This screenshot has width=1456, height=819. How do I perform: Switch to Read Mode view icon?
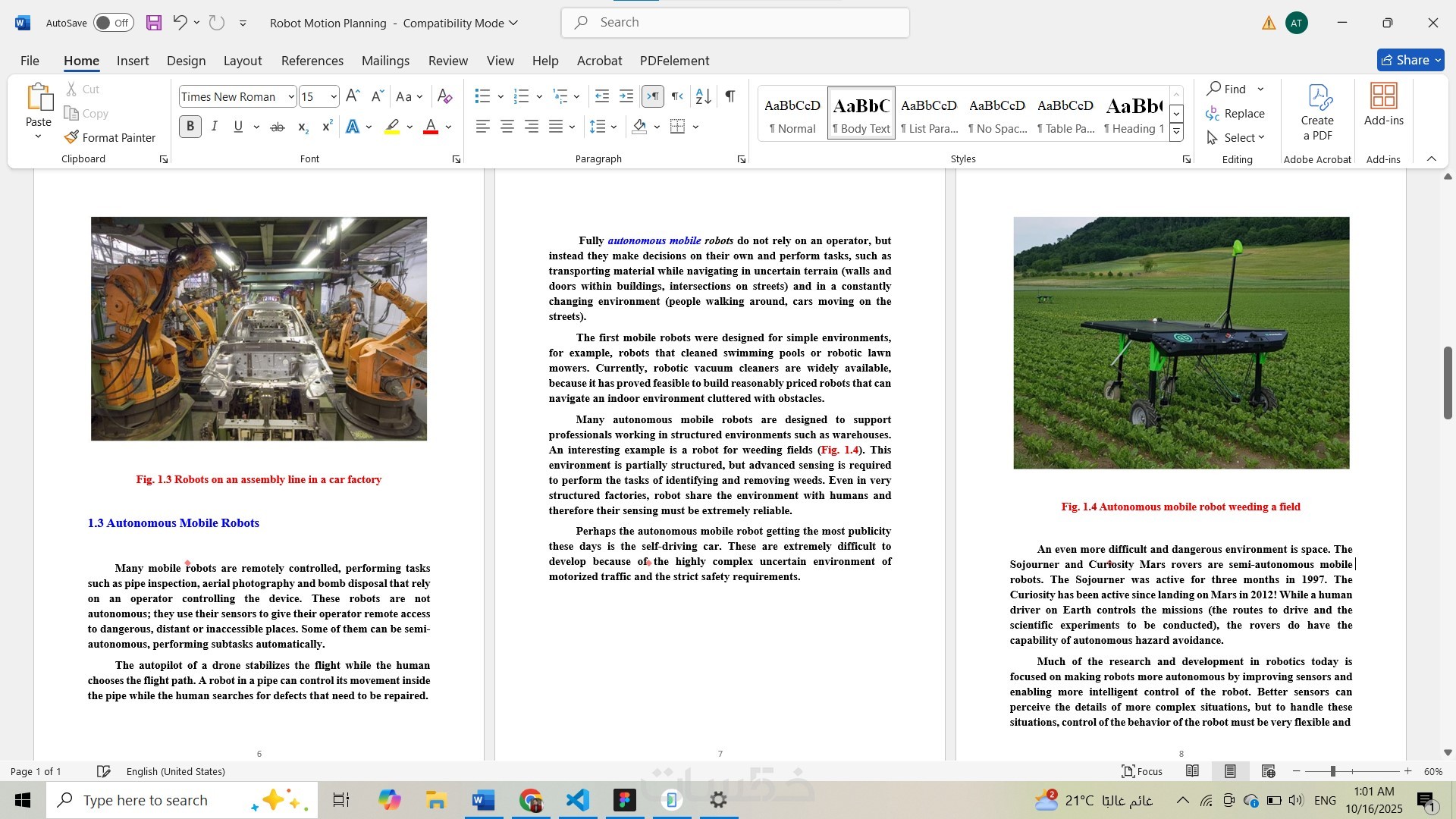tap(1192, 771)
